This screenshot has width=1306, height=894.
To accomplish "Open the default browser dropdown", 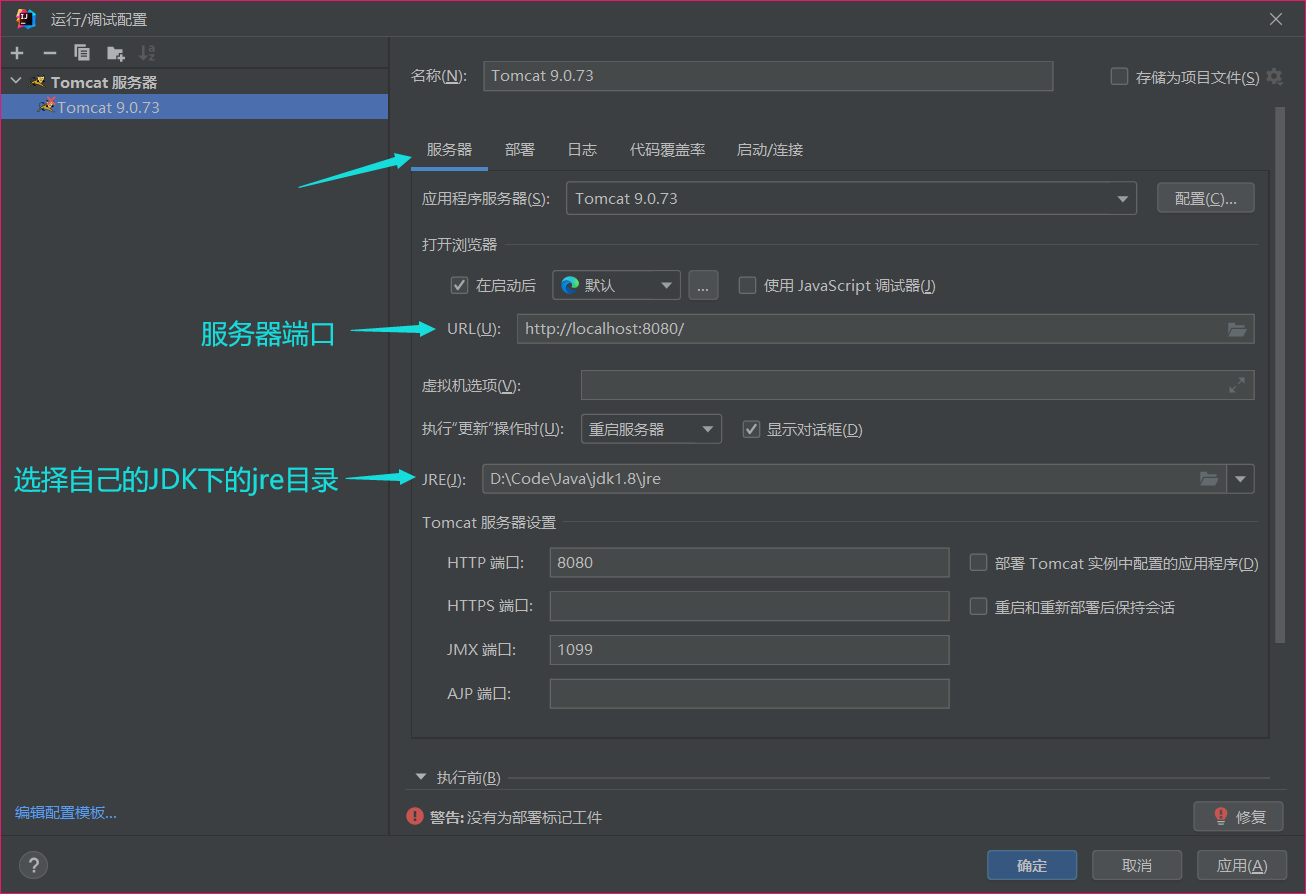I will coord(616,285).
